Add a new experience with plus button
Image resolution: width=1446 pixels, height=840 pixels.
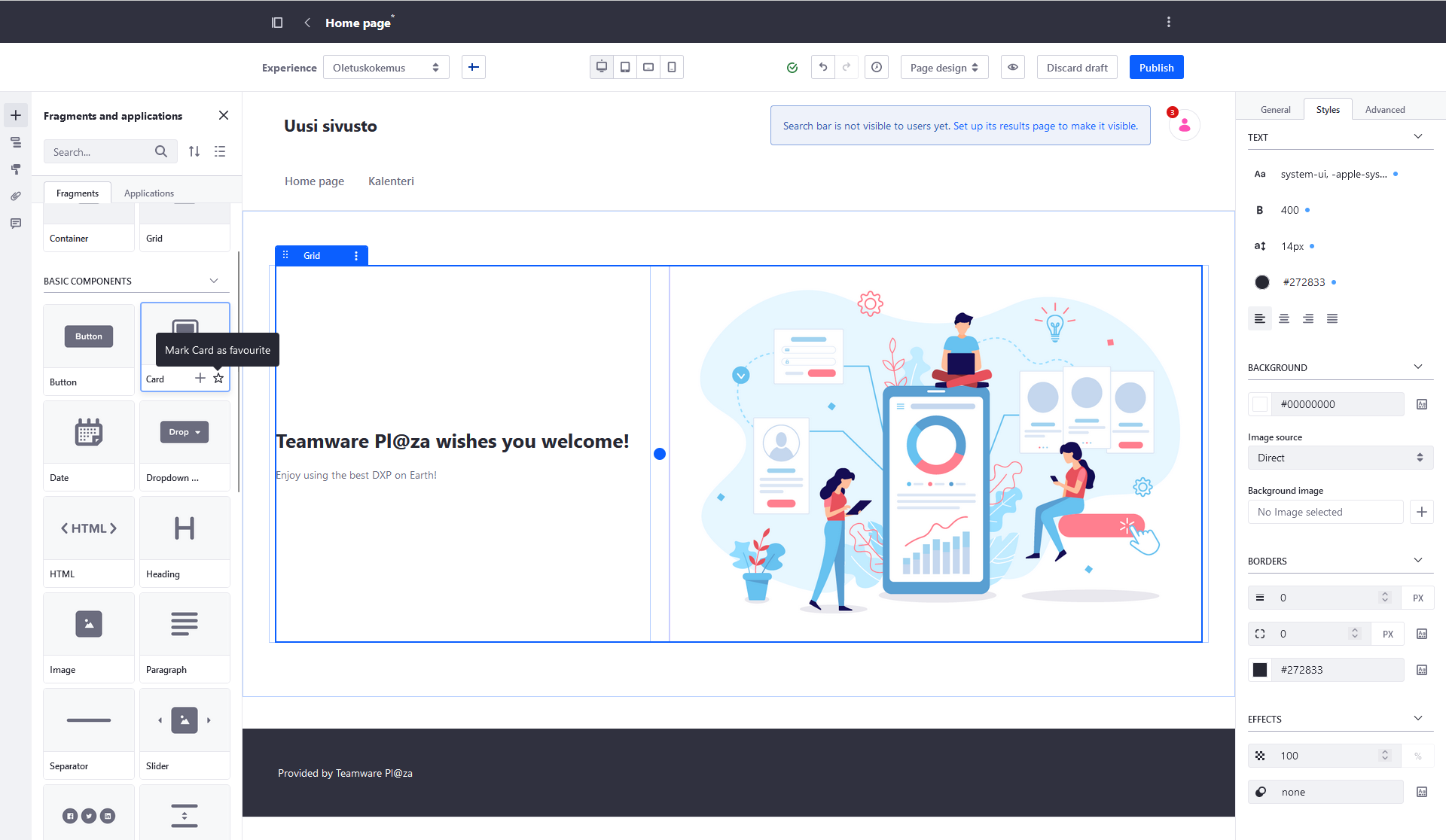coord(473,67)
